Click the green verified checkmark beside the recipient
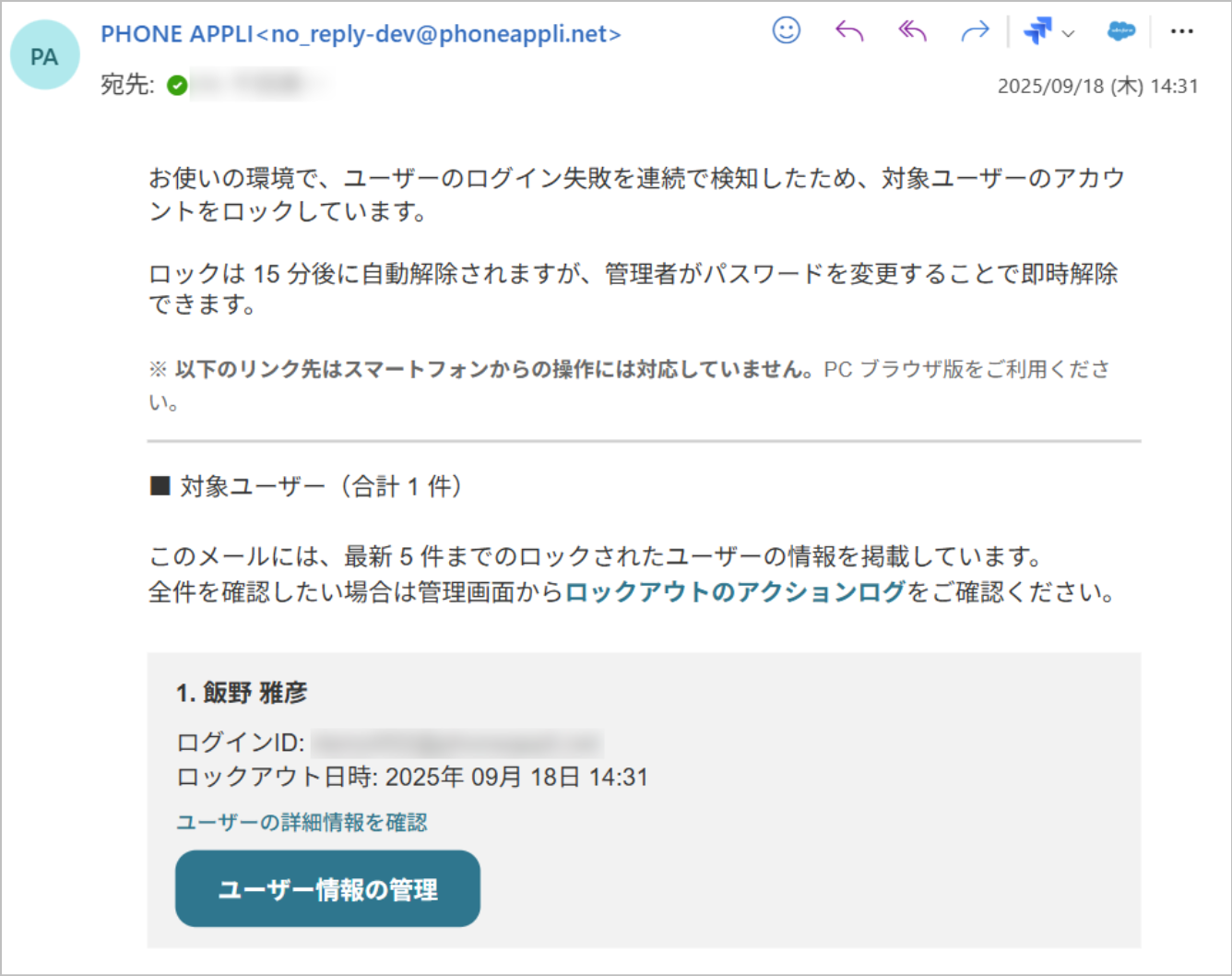The width and height of the screenshot is (1232, 976). (x=178, y=85)
